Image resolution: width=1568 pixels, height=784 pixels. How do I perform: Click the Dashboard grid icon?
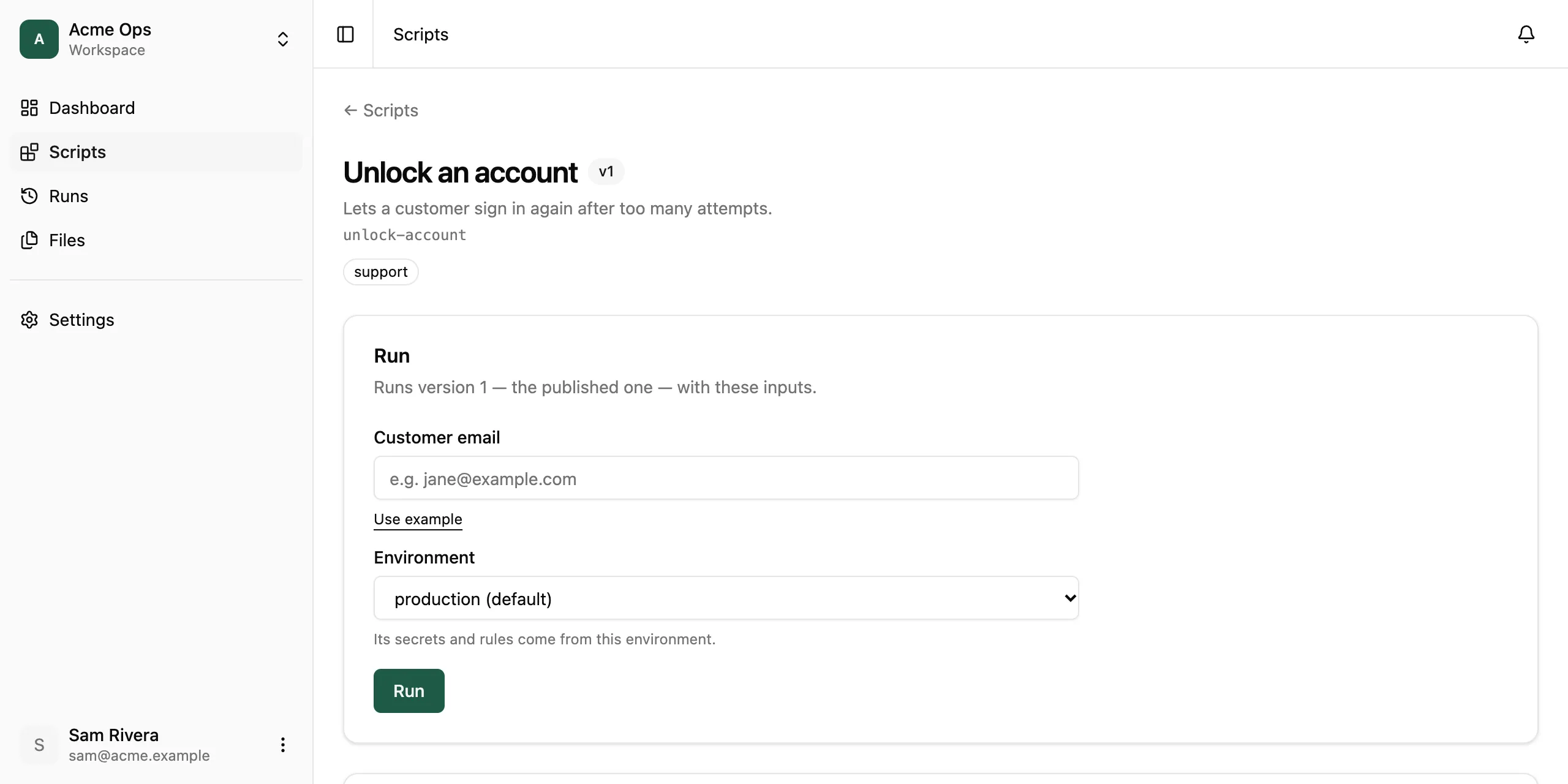pos(29,108)
